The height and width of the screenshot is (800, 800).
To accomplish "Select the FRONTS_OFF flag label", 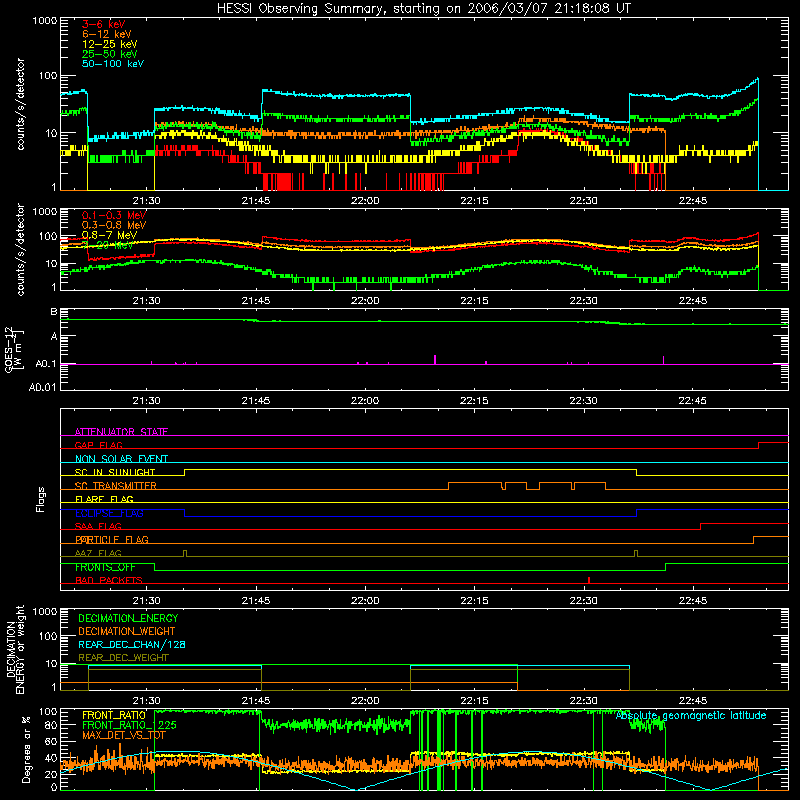I will click(105, 567).
